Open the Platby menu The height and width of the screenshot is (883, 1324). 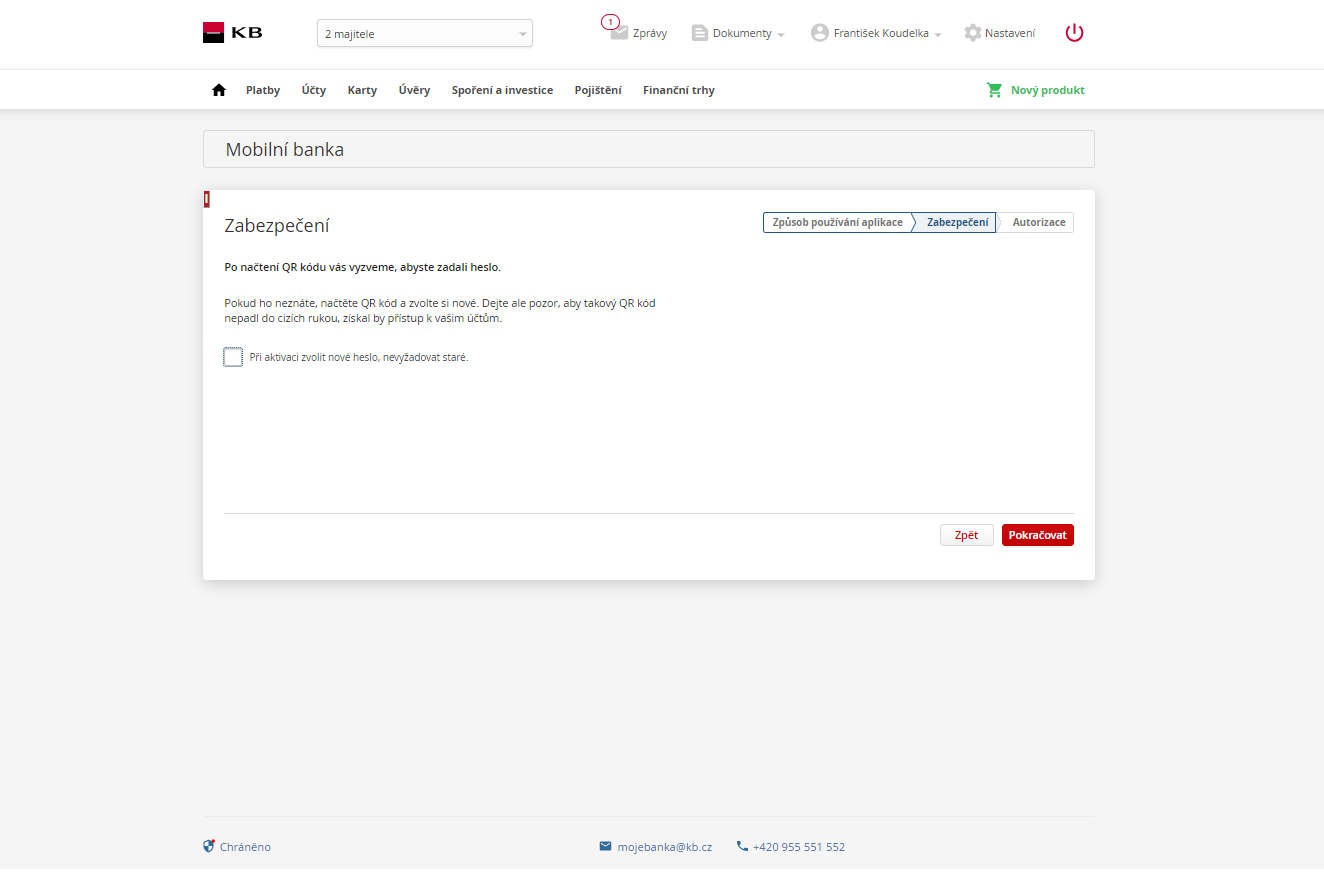263,90
